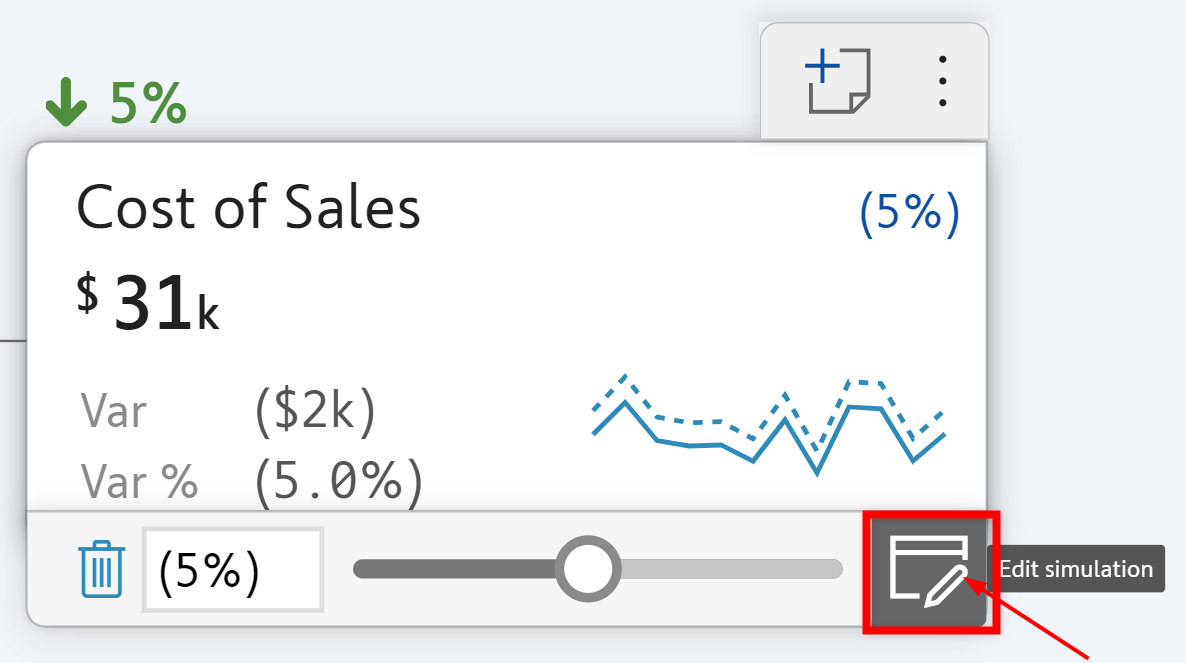The height and width of the screenshot is (663, 1186).
Task: Click the Edit simulation pencil icon
Action: tap(930, 571)
